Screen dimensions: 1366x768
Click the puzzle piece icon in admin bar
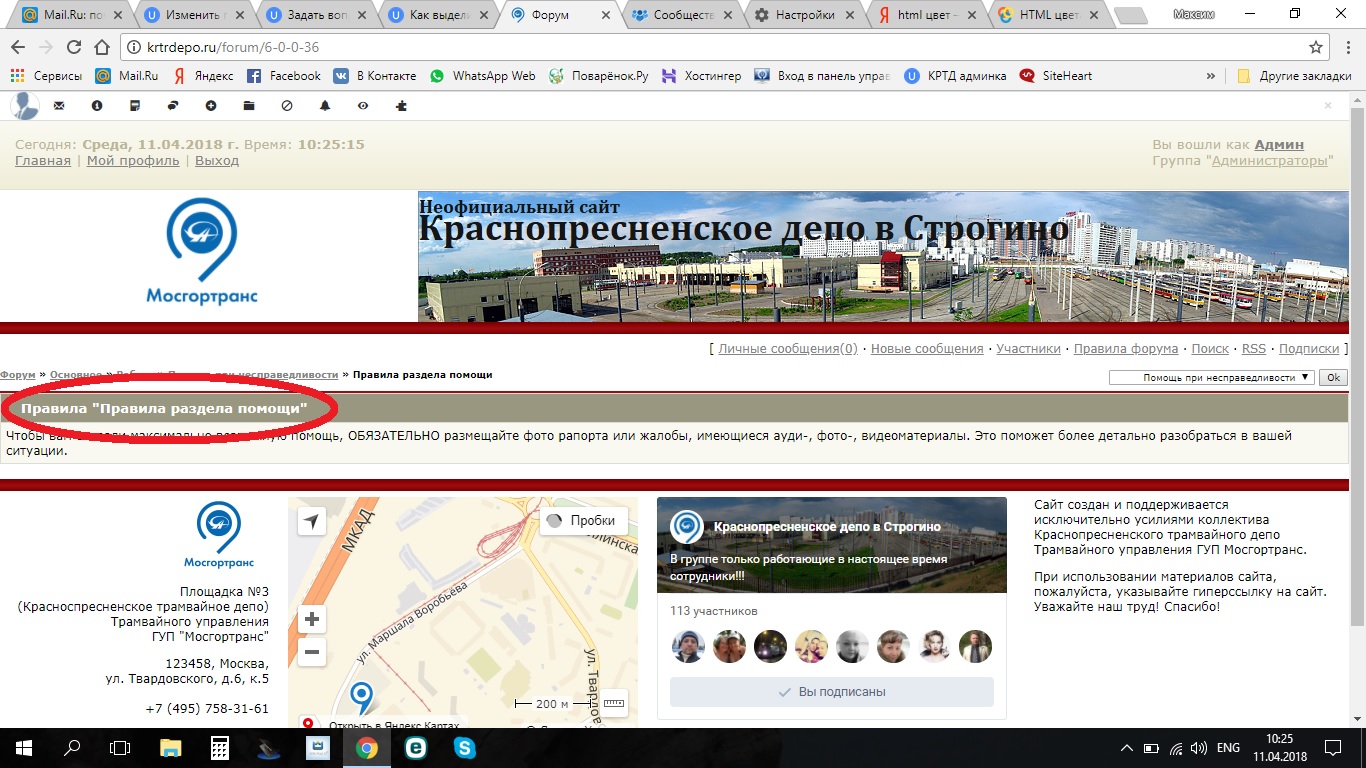point(401,105)
